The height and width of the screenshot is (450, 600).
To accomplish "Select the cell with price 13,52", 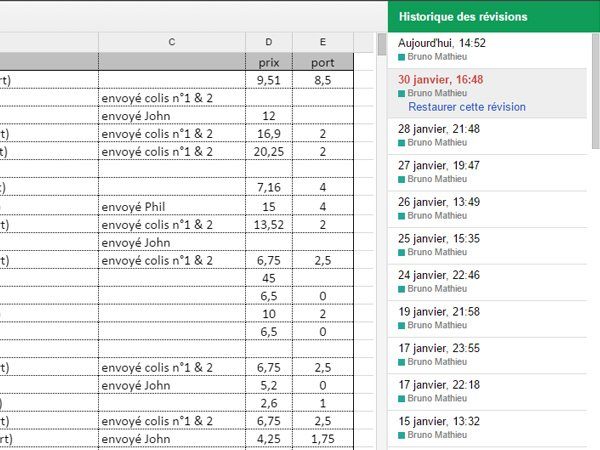I will 269,225.
